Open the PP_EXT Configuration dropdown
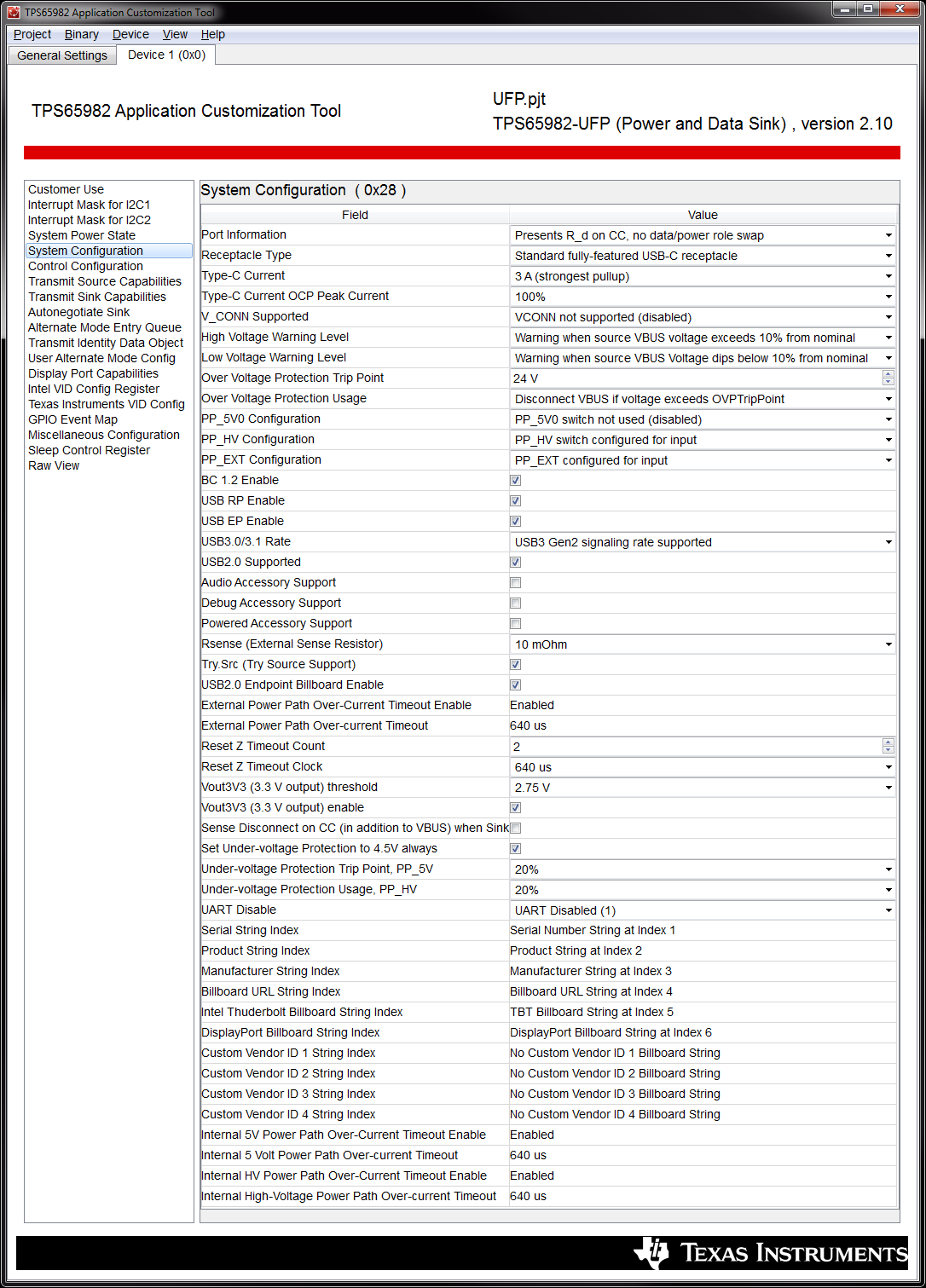926x1288 pixels. tap(703, 460)
